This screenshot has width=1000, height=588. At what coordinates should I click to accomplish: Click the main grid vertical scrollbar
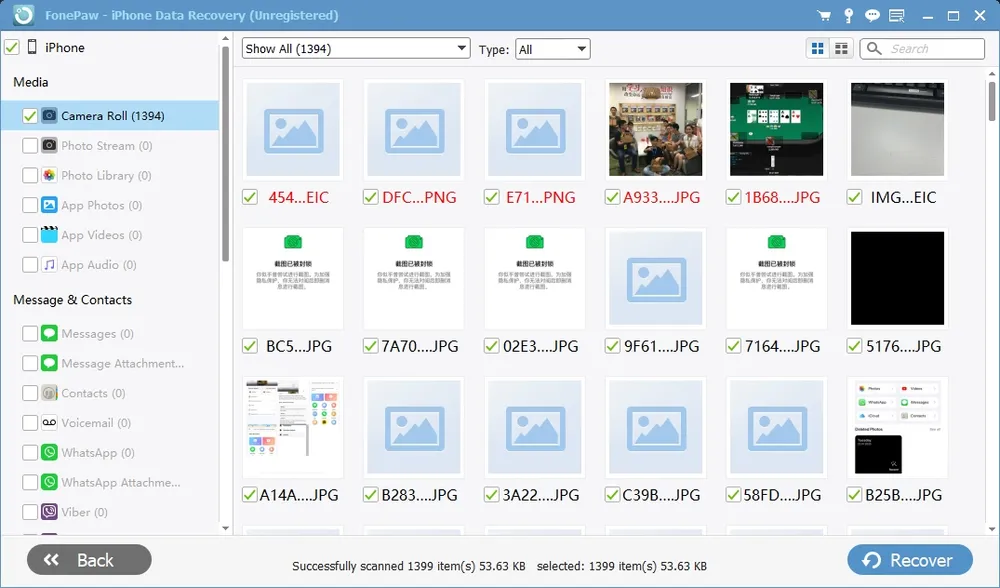pos(992,101)
